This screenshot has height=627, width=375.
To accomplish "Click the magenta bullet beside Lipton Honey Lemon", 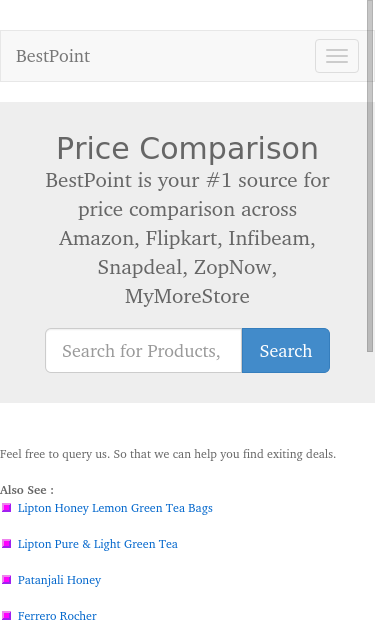I will tap(6, 508).
